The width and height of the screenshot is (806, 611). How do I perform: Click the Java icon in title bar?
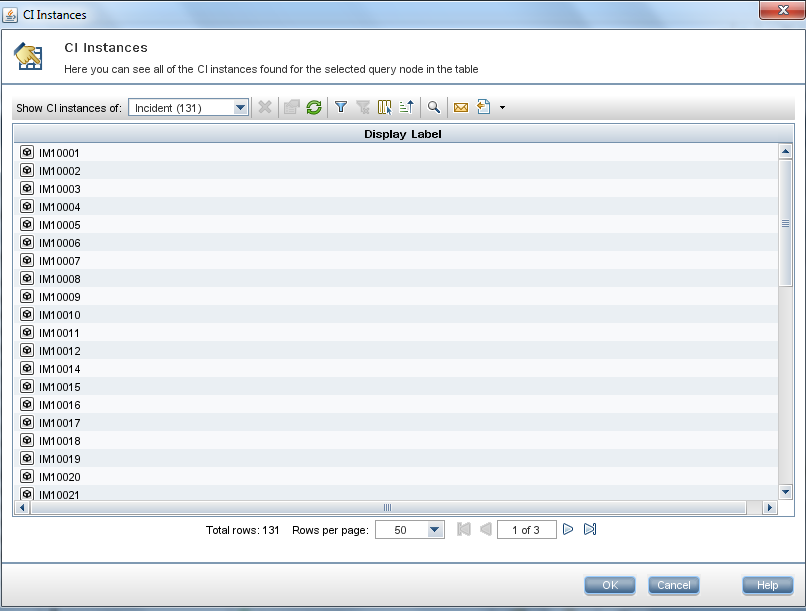pyautogui.click(x=10, y=15)
